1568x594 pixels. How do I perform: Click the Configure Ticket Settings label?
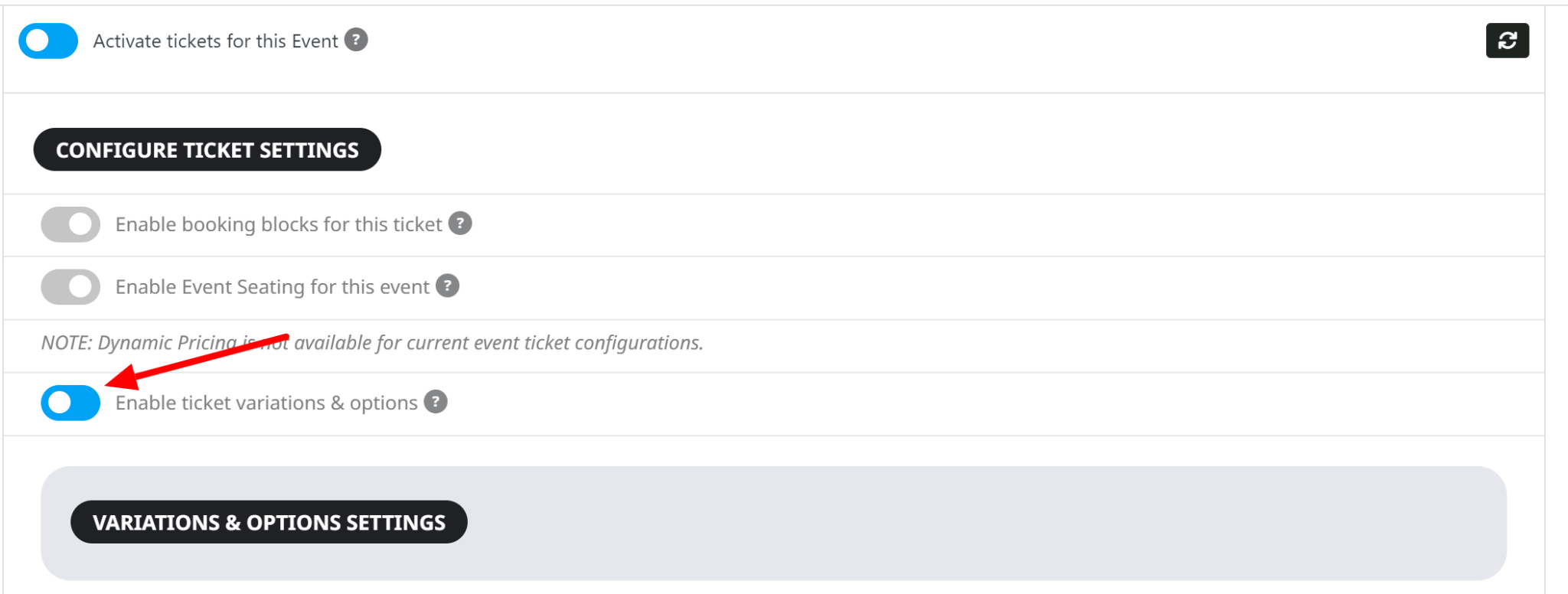207,149
